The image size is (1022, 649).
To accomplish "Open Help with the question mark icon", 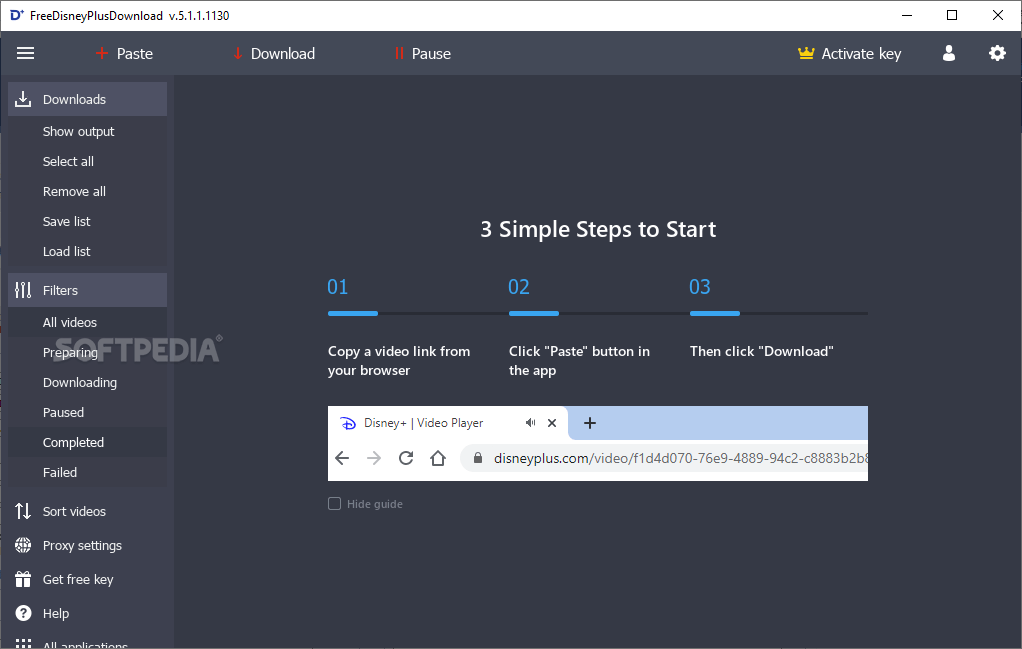I will tap(21, 613).
